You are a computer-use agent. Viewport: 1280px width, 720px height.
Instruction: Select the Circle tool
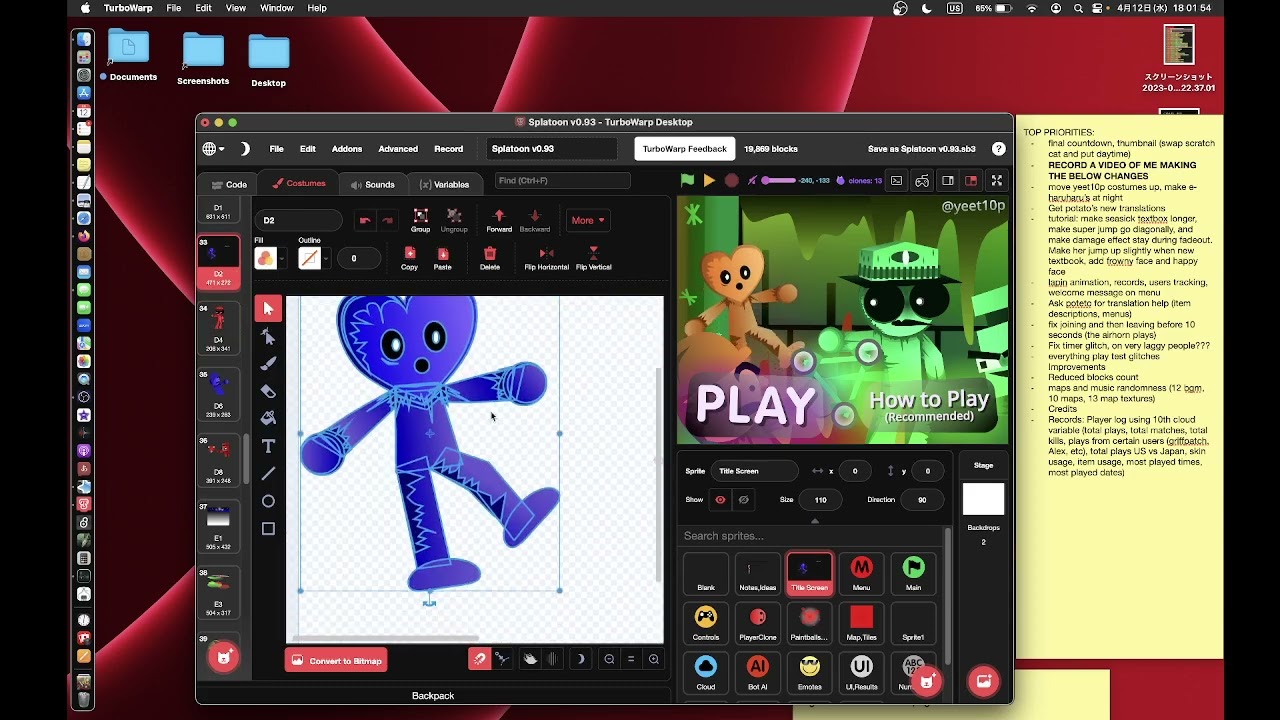[268, 501]
